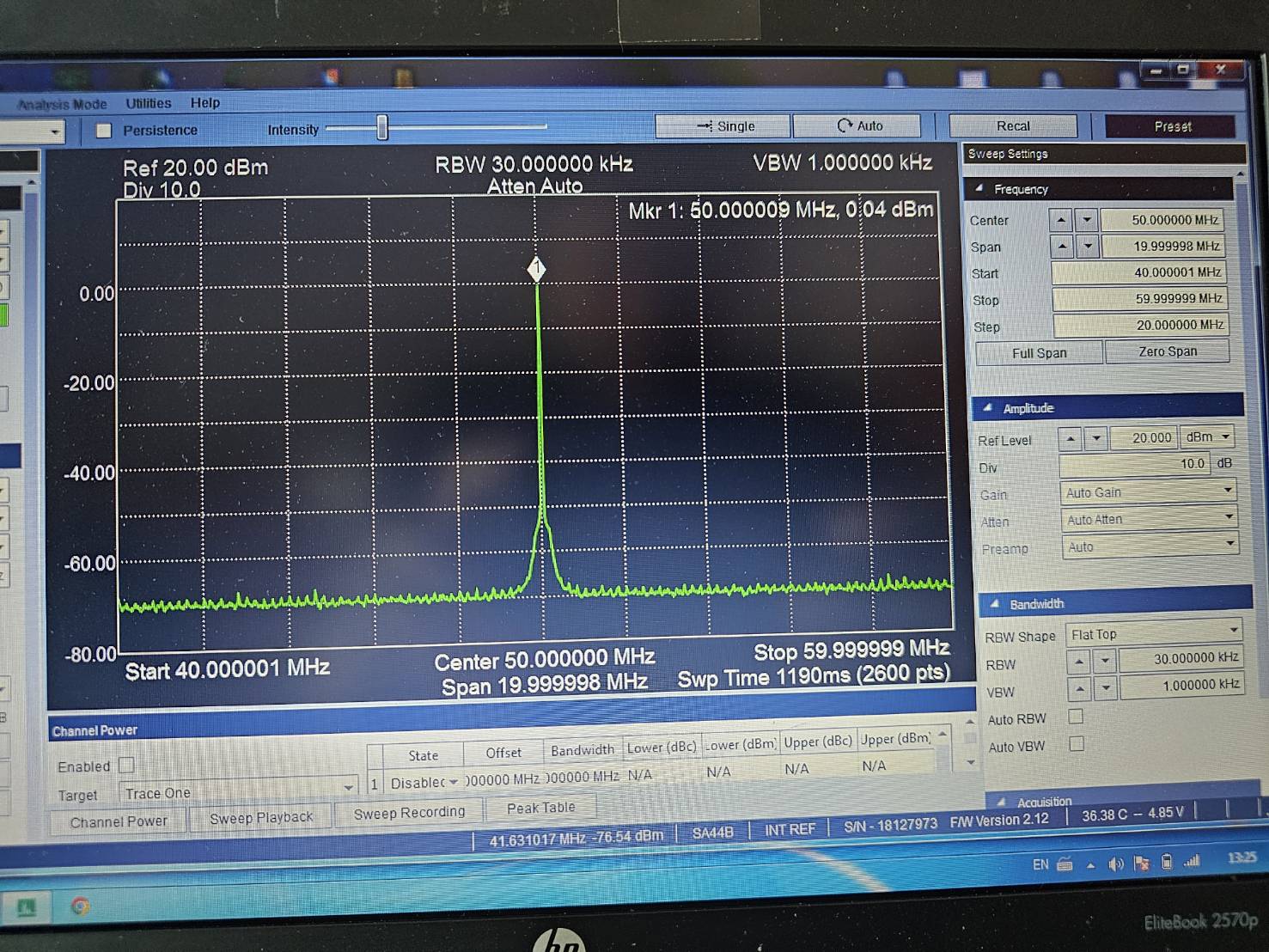Step Span down with its down arrow
Image resolution: width=1269 pixels, height=952 pixels.
pos(1088,247)
